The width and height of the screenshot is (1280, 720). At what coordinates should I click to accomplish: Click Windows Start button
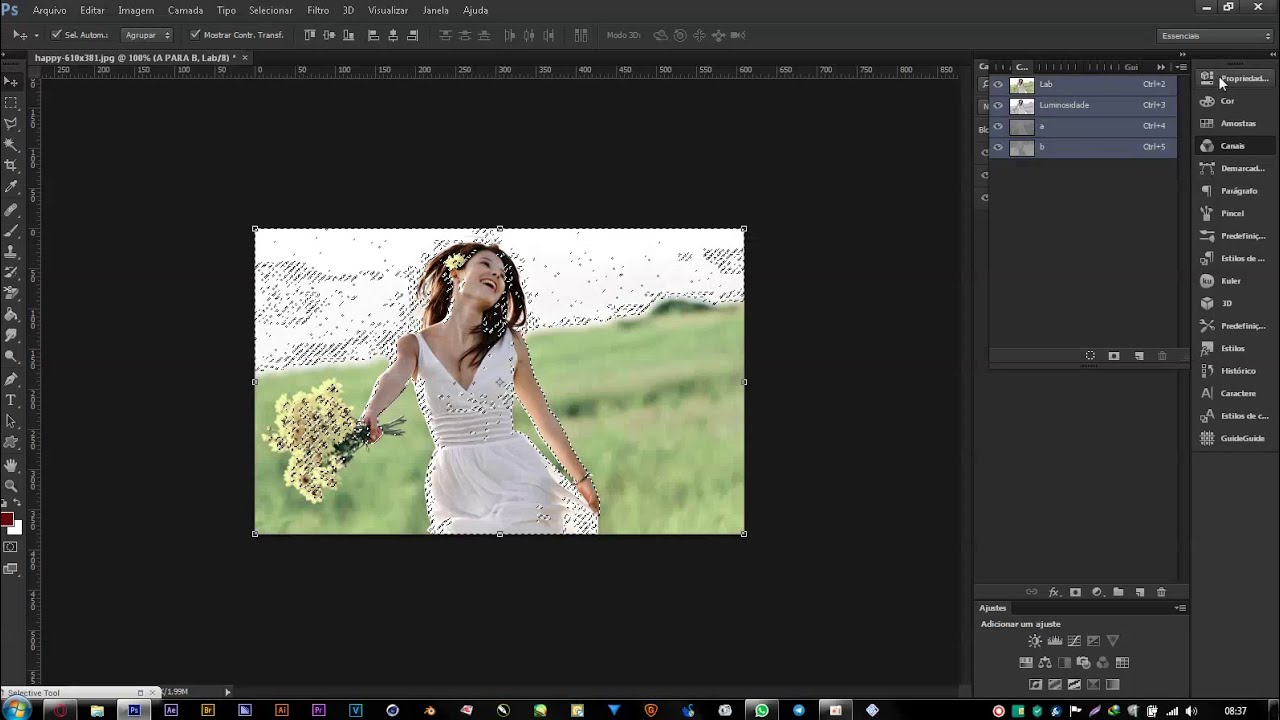click(x=17, y=710)
